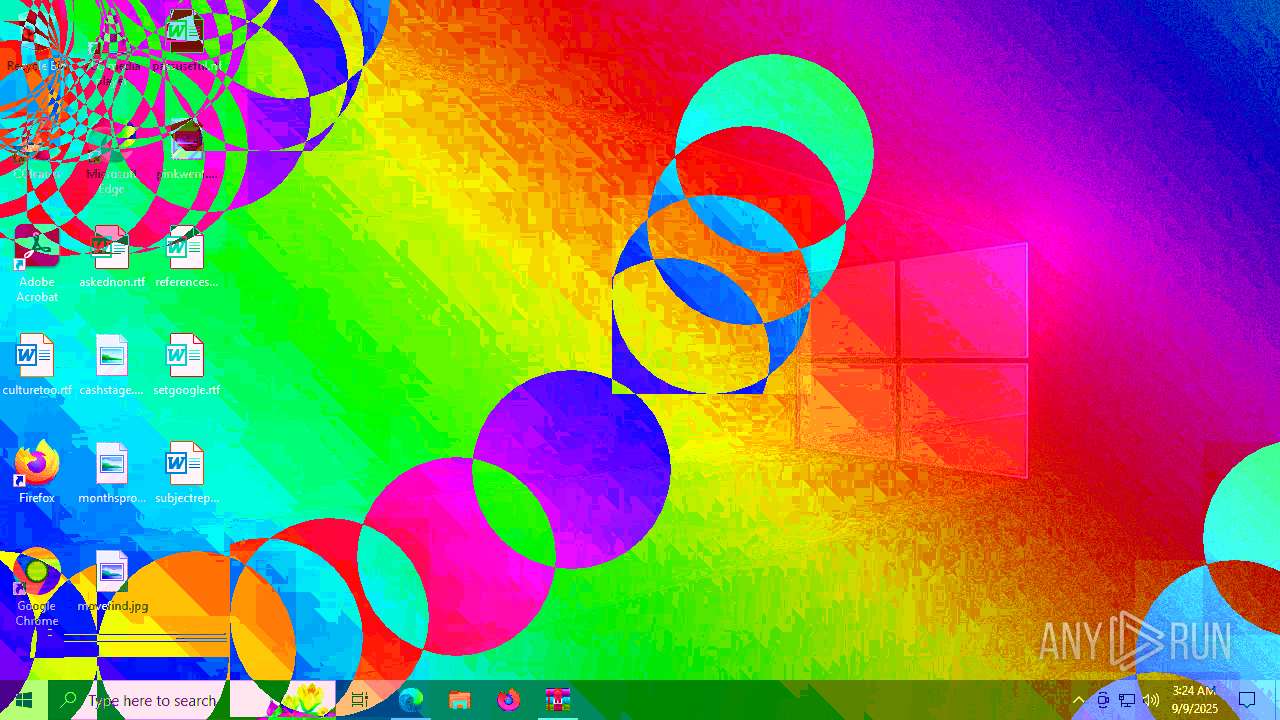Open Task View from the taskbar
Image resolution: width=1280 pixels, height=720 pixels.
coord(360,700)
